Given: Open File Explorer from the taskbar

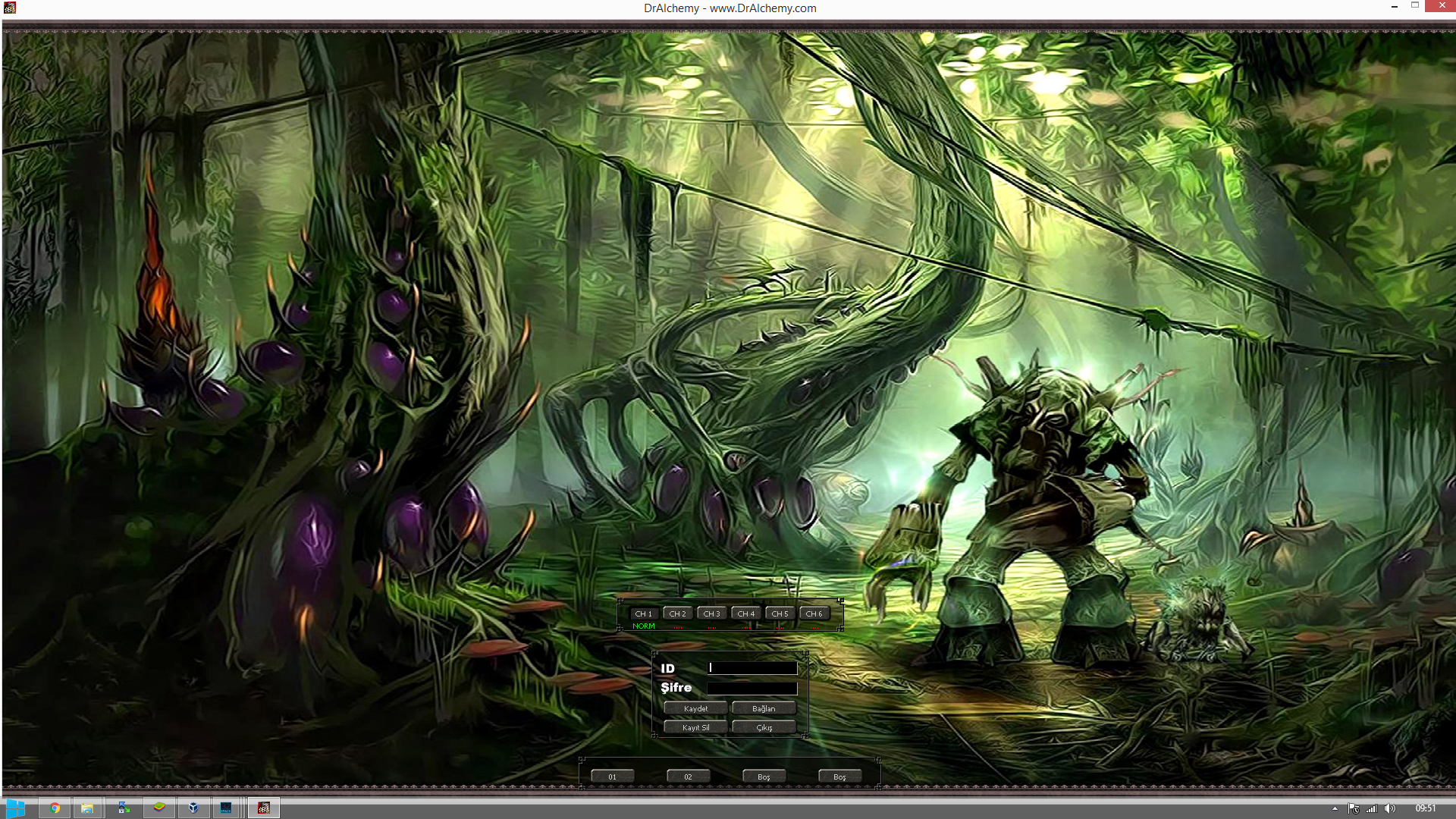Looking at the screenshot, I should pos(87,808).
